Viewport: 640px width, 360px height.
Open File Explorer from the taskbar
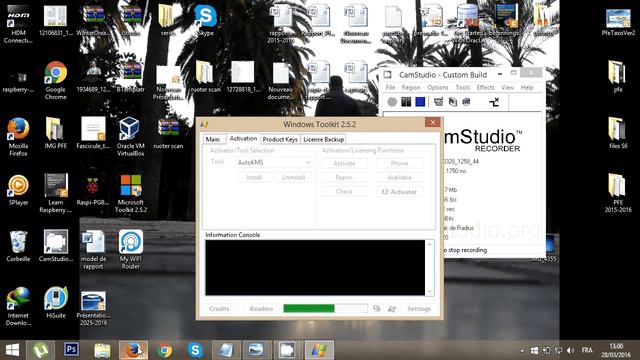tap(102, 350)
